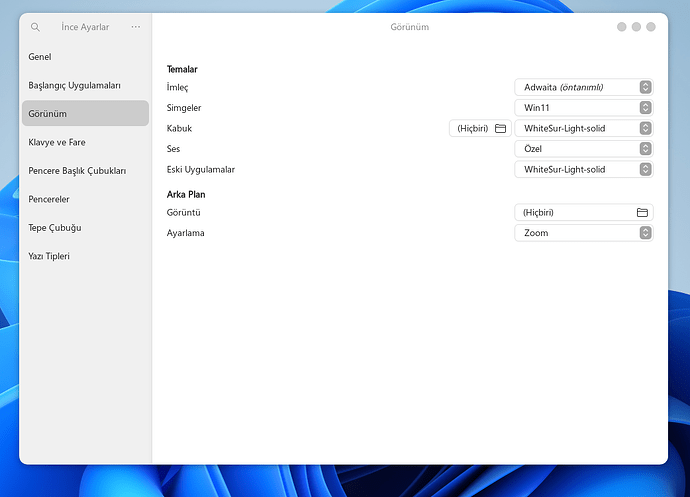690x497 pixels.
Task: Open Klavye ve Fare settings
Action: (85, 142)
